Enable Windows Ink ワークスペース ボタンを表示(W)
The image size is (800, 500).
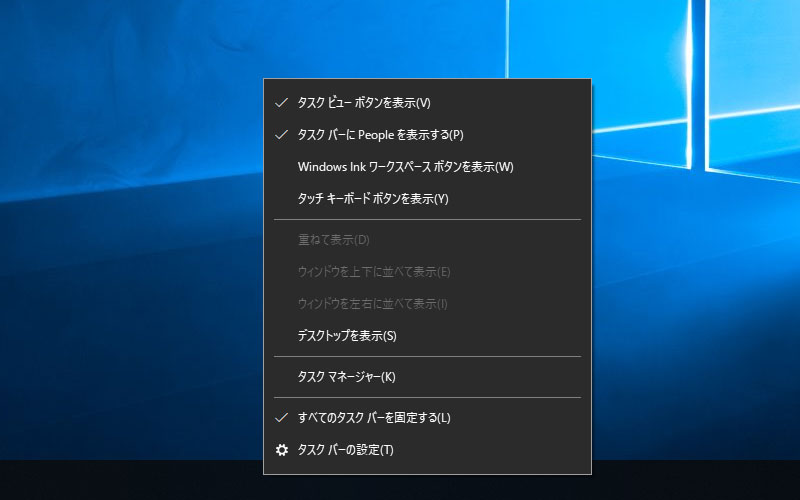pyautogui.click(x=427, y=167)
